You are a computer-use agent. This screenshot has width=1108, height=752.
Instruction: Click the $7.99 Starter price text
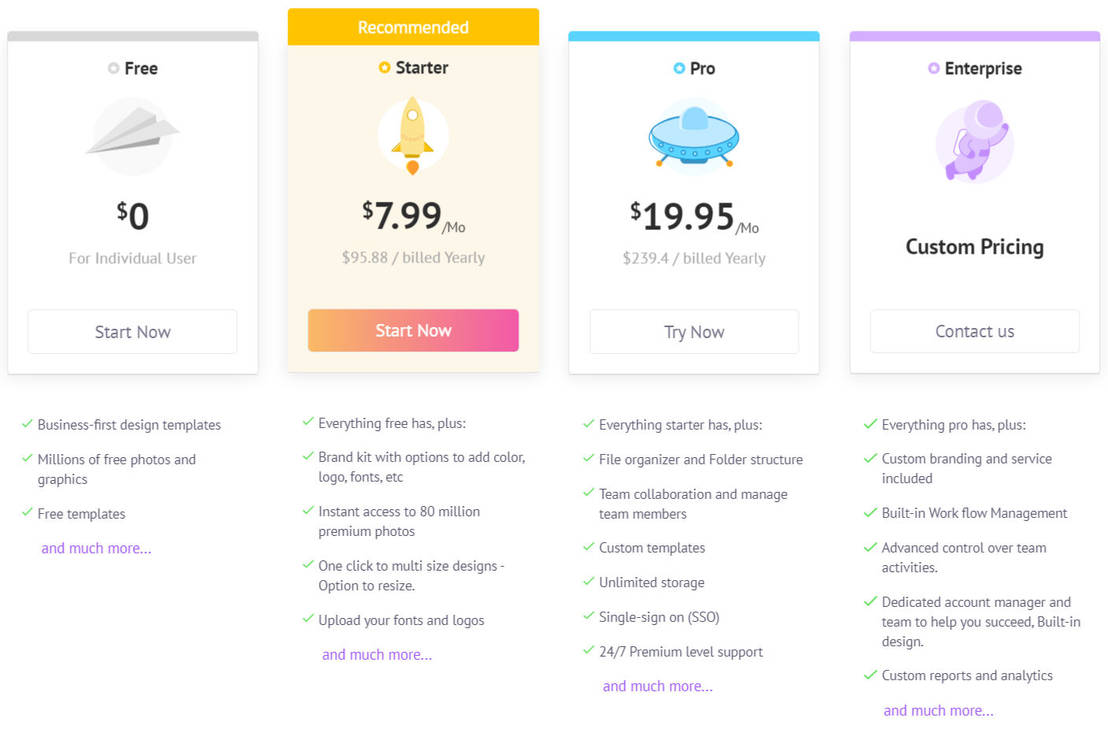[x=403, y=215]
